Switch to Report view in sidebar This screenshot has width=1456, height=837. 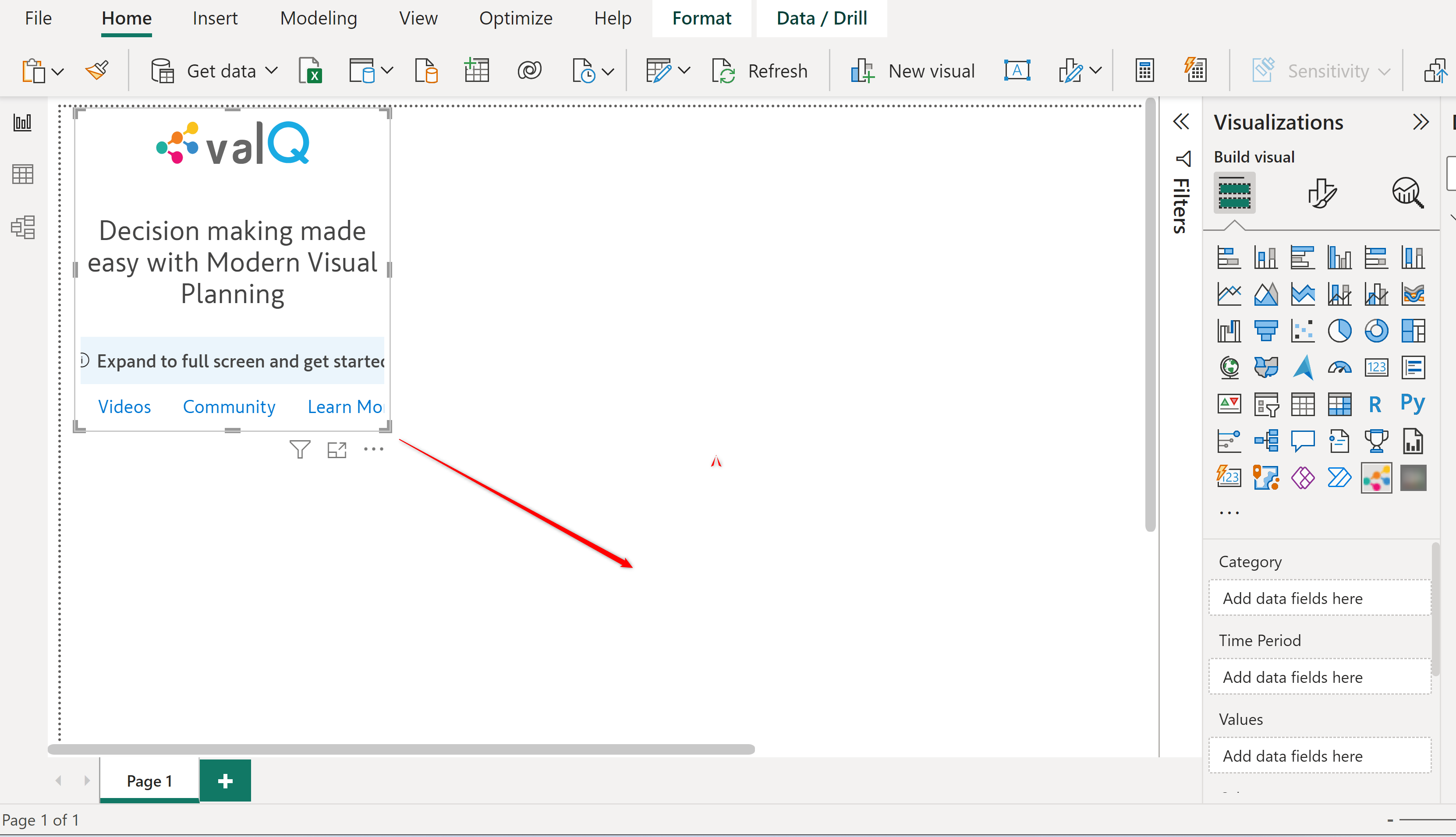click(x=23, y=123)
